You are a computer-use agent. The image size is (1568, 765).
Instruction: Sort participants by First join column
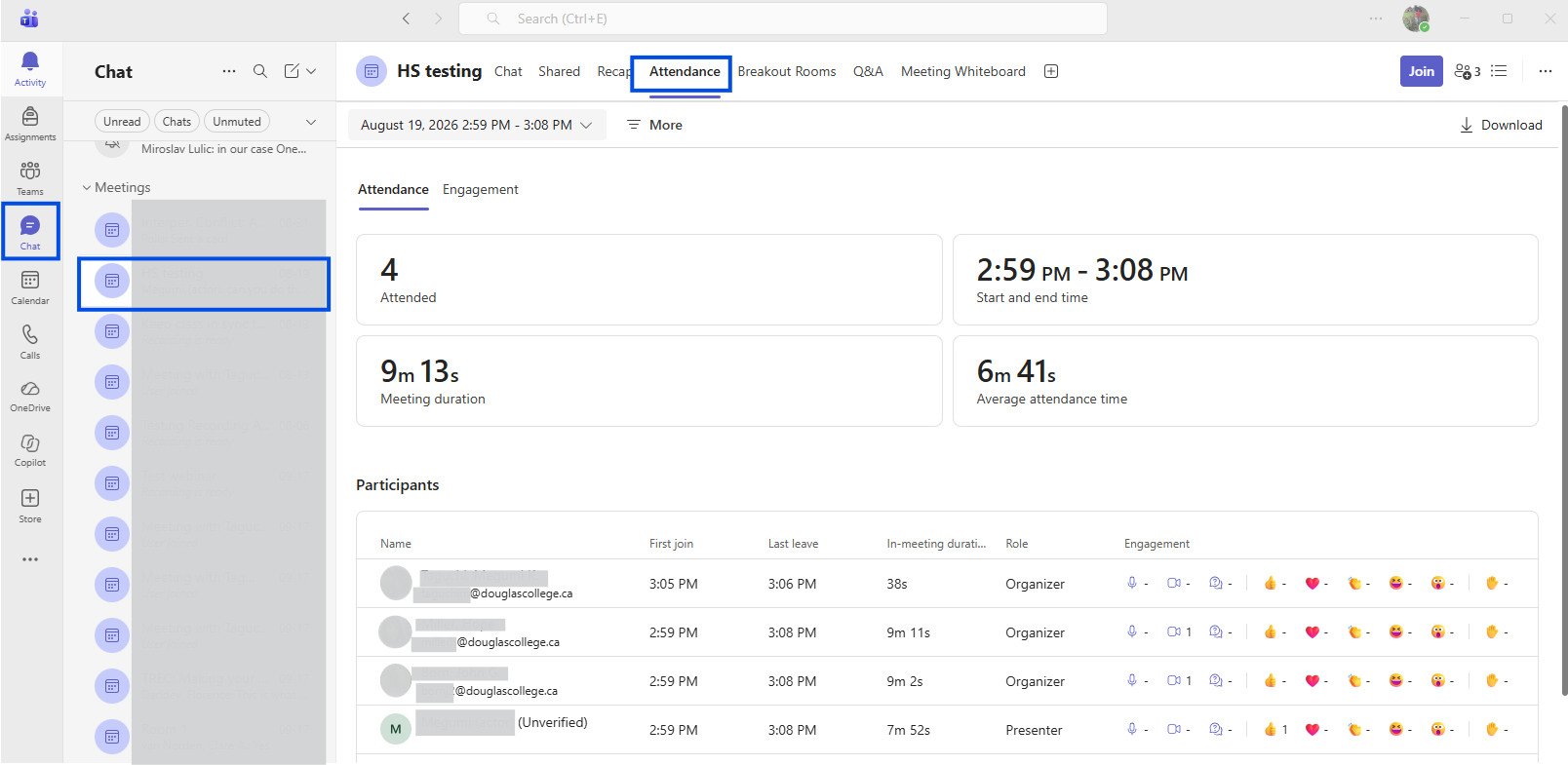[x=671, y=544]
